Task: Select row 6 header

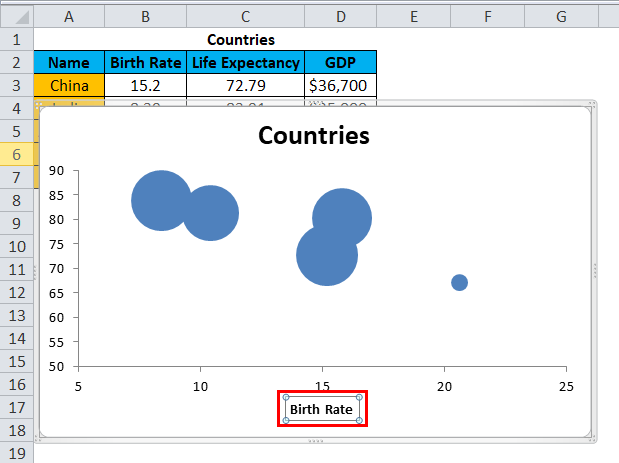Action: pyautogui.click(x=17, y=154)
